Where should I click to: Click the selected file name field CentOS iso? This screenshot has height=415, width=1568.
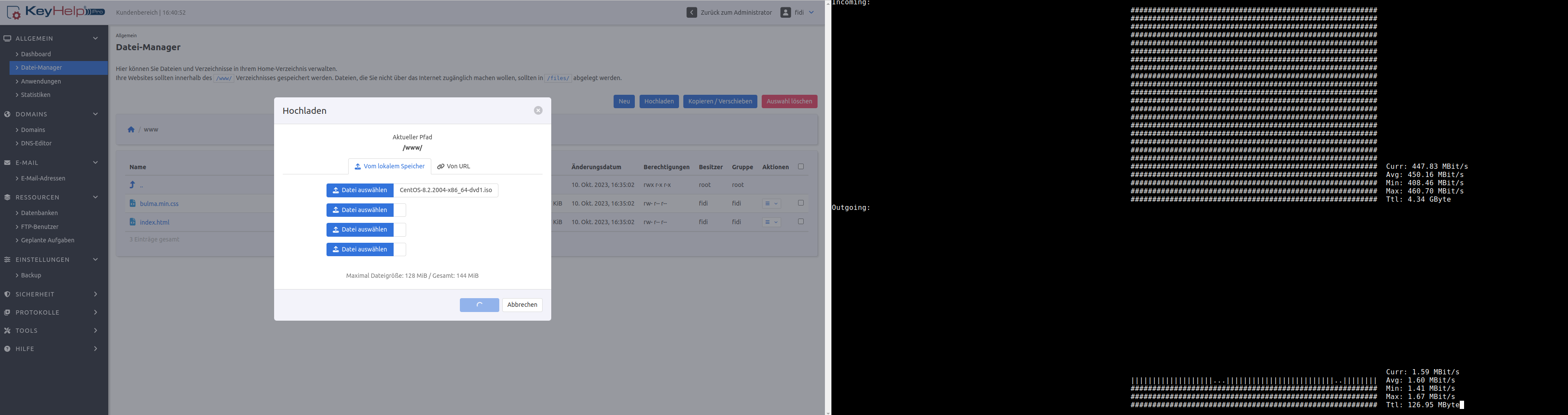coord(446,190)
